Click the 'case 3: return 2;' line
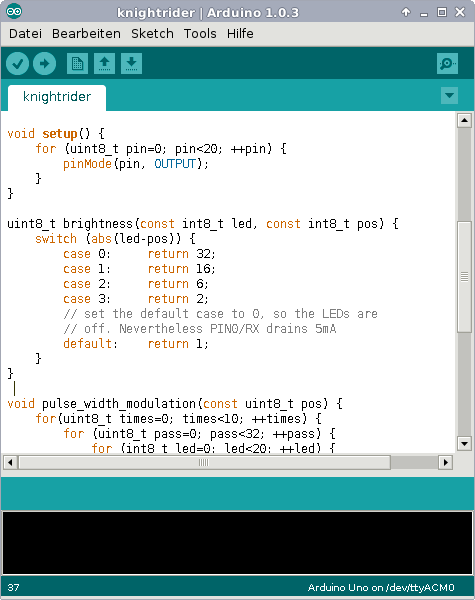The width and height of the screenshot is (475, 600). 136,298
